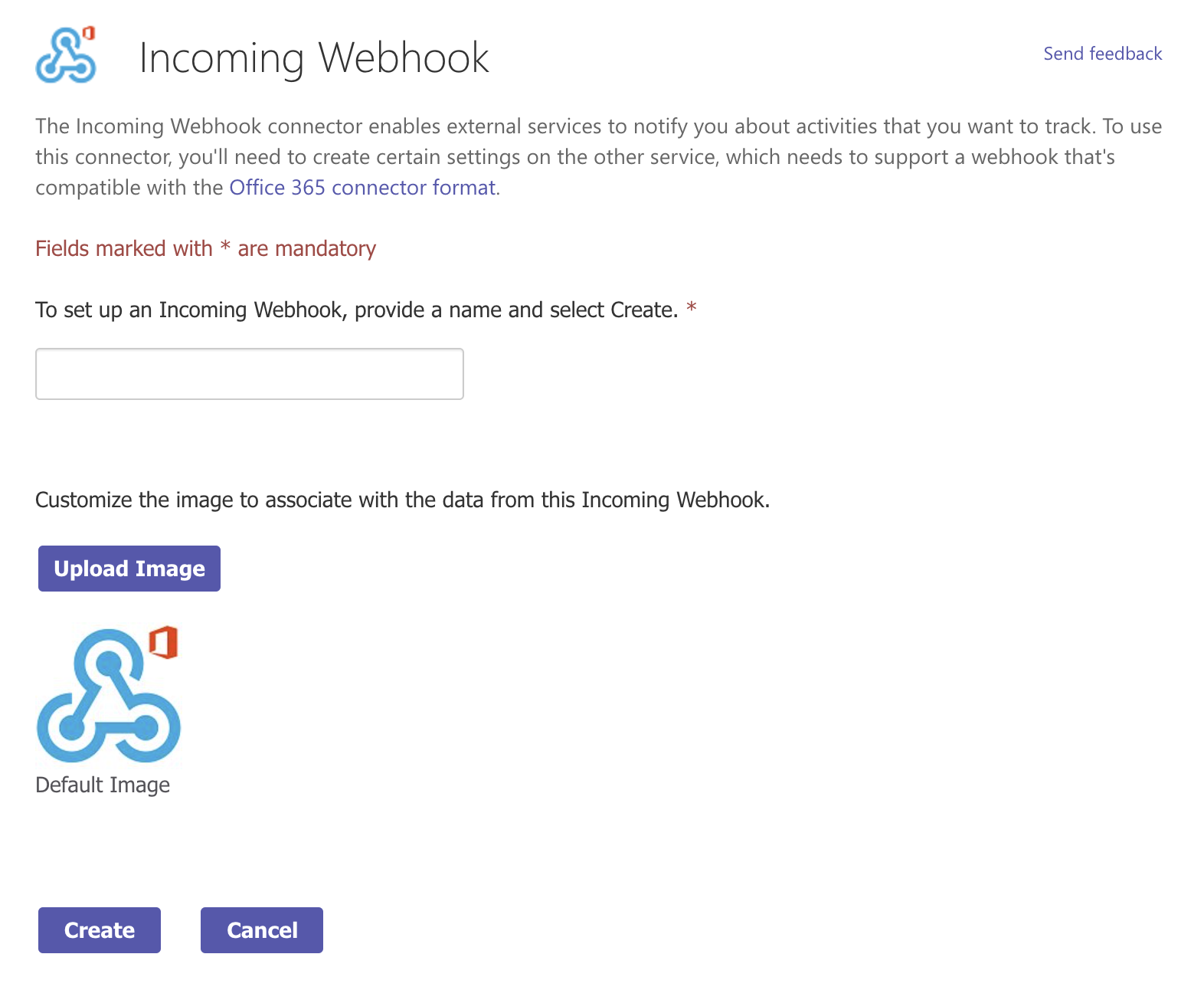Viewport: 1204px width, 990px height.
Task: Click the 'Incoming Webhook' page title
Action: tap(314, 57)
